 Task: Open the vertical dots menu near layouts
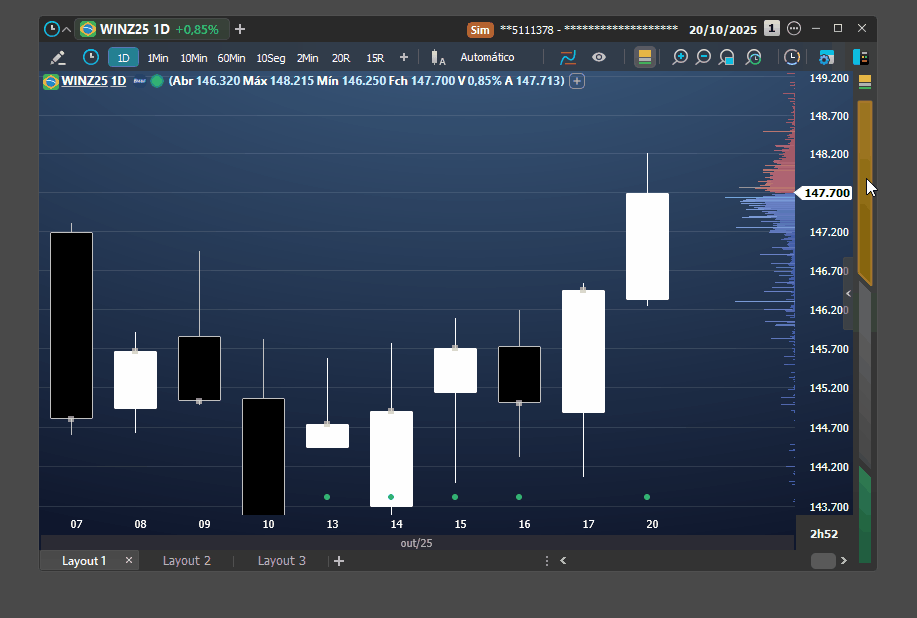[x=547, y=561]
